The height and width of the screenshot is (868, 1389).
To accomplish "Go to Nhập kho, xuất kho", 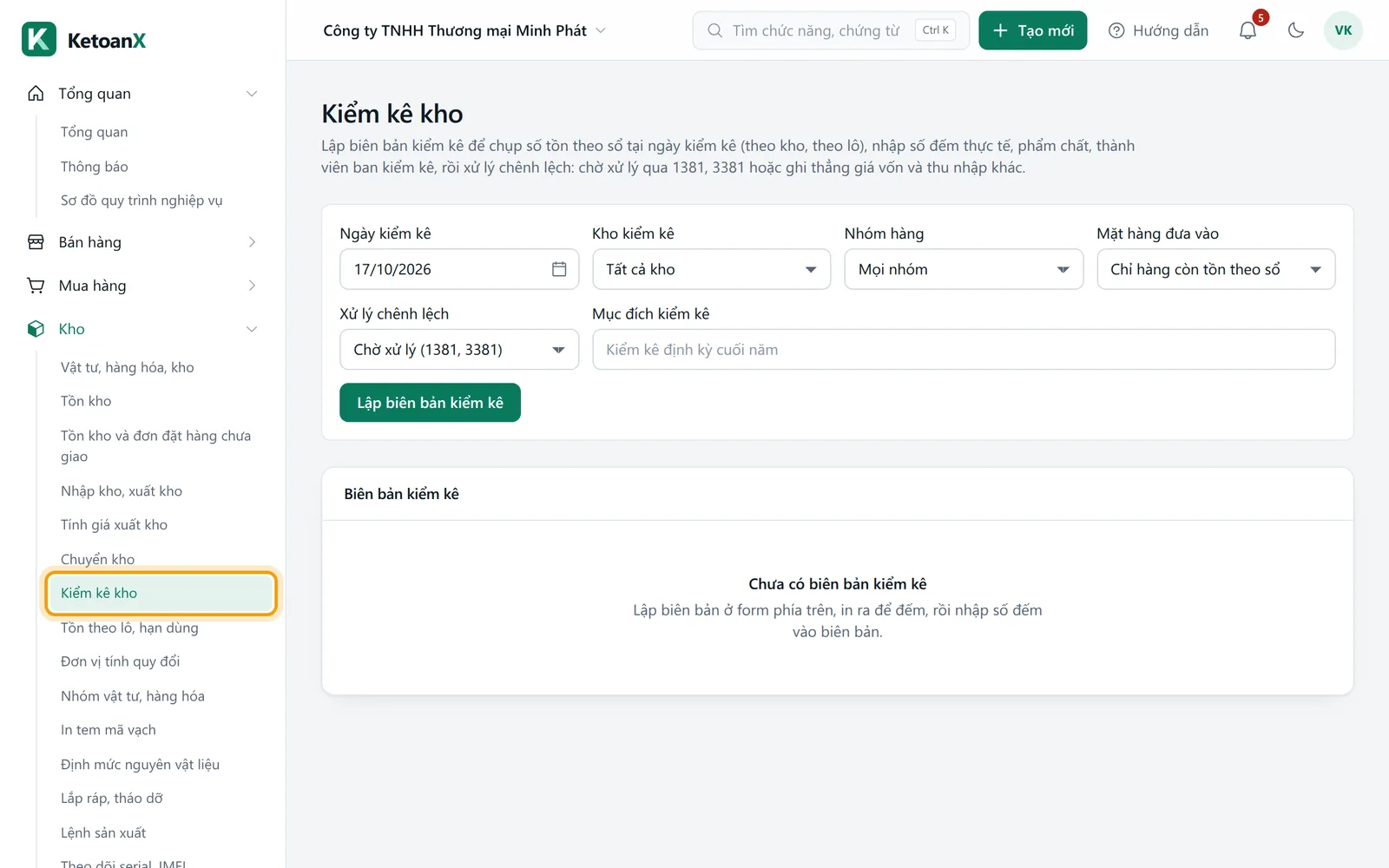I will [x=122, y=491].
